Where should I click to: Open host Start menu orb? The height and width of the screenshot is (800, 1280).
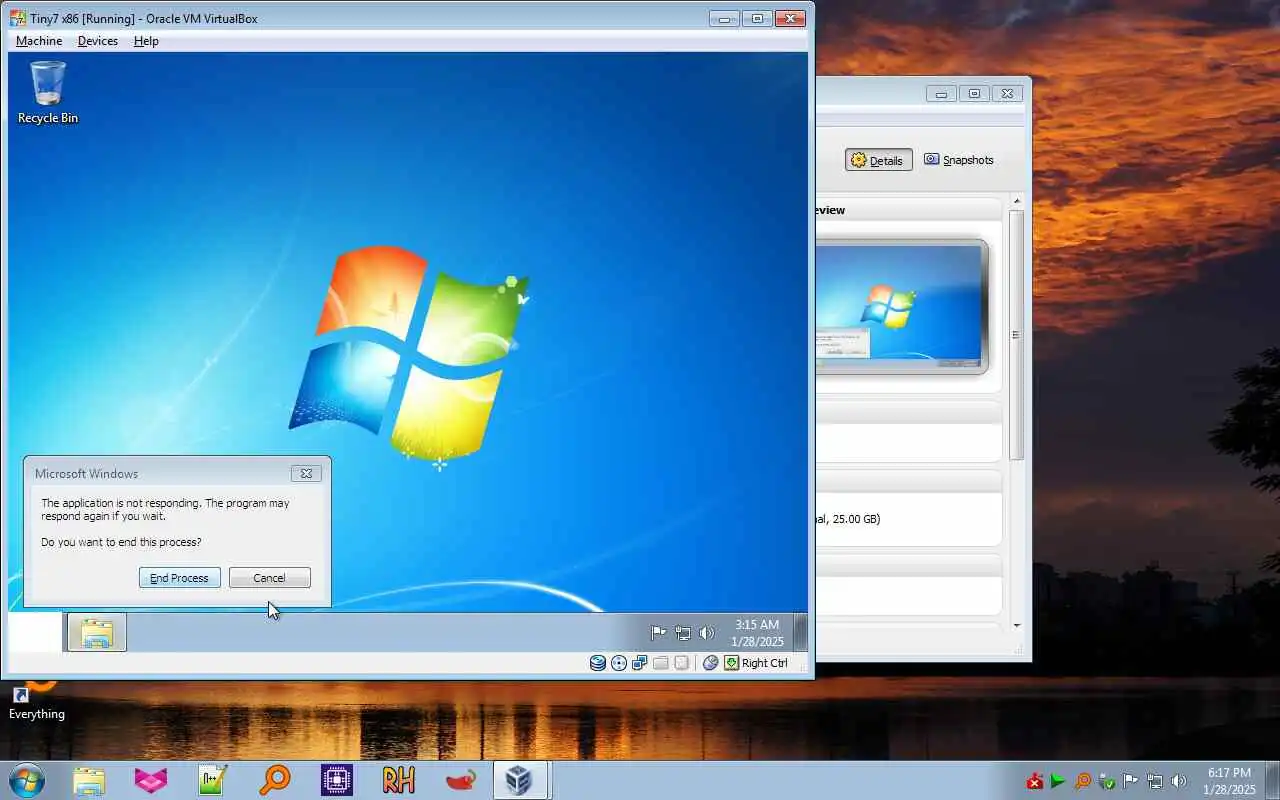27,780
